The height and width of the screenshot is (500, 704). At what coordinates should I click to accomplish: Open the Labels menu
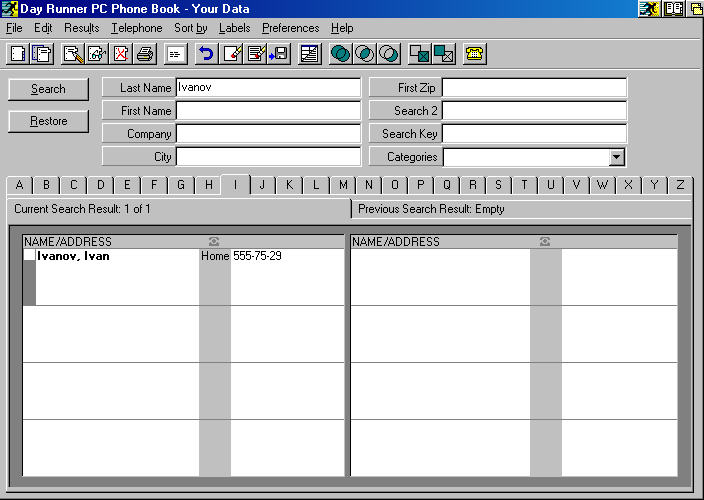point(234,28)
